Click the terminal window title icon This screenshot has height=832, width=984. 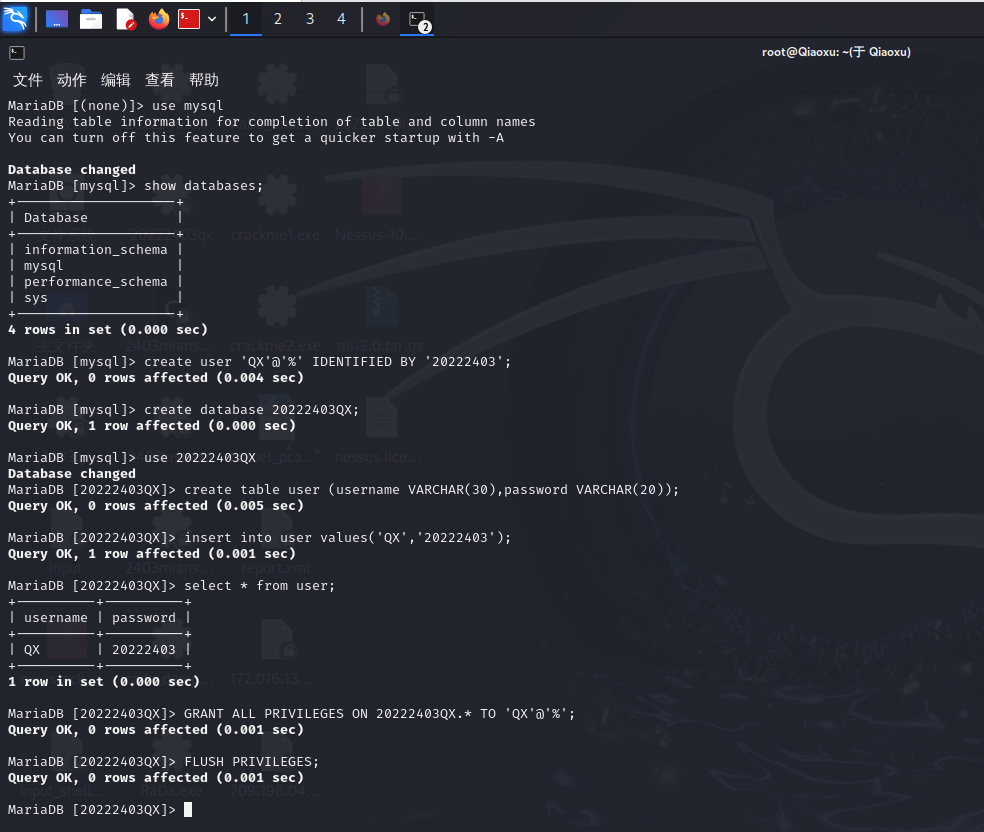coord(17,53)
